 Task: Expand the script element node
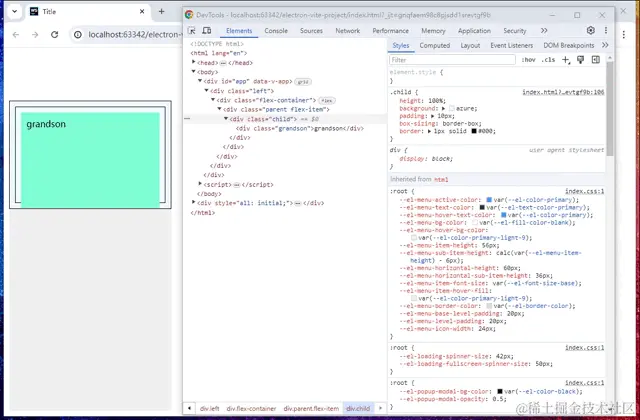(200, 184)
